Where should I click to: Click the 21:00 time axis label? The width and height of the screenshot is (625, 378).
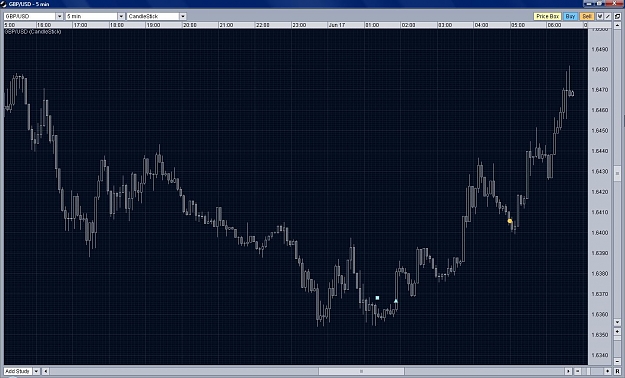click(x=226, y=25)
